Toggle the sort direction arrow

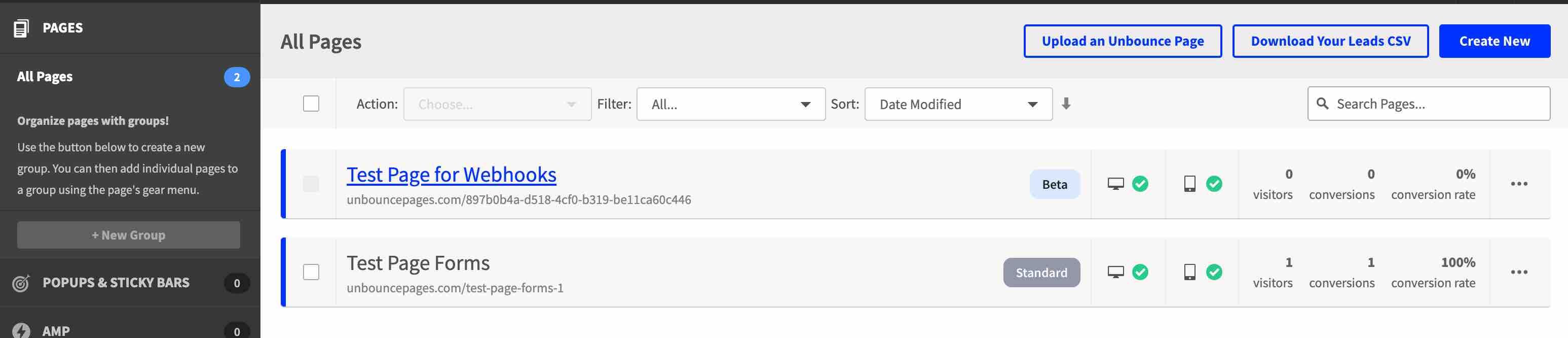[x=1067, y=104]
